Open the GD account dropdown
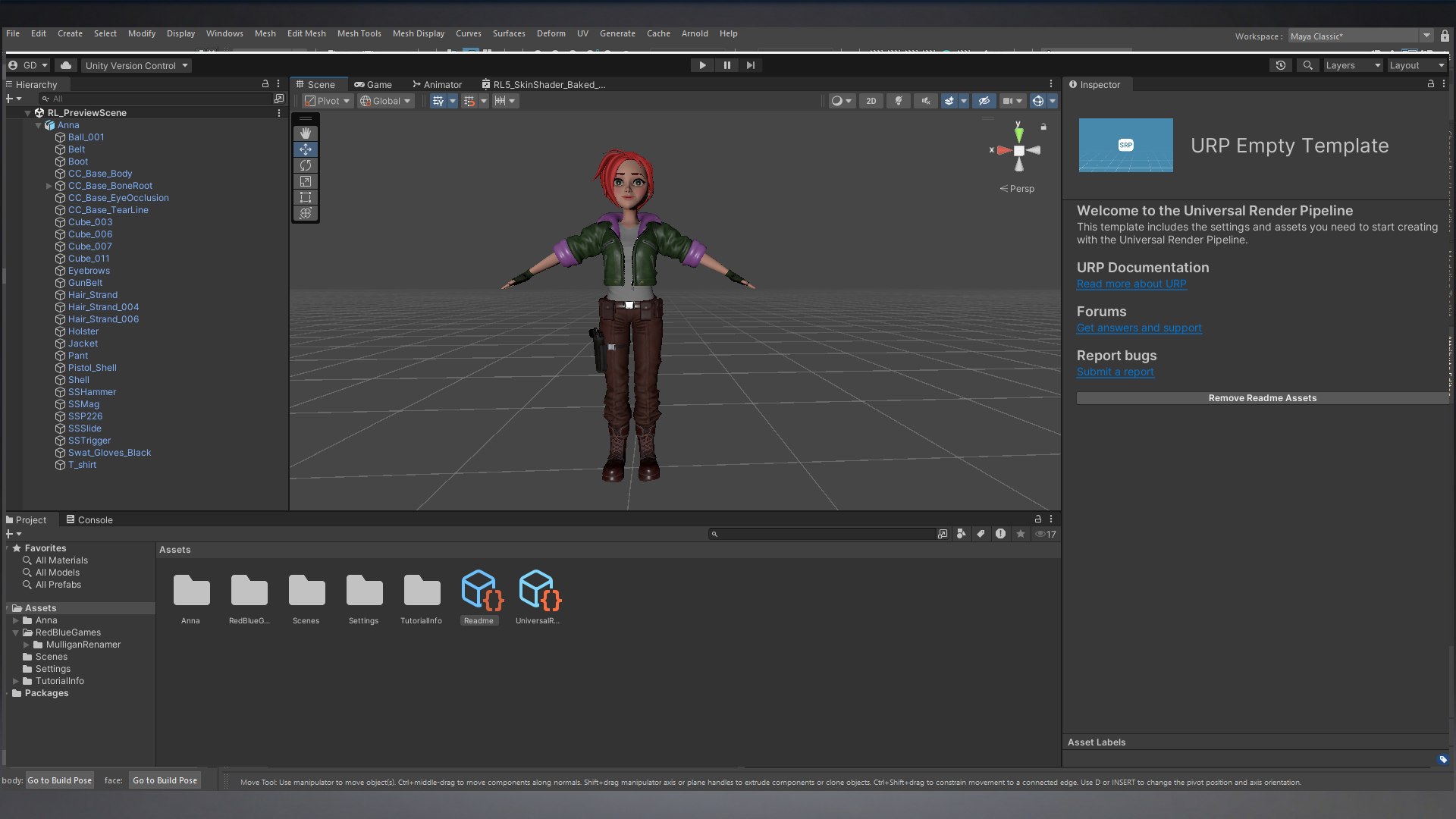 coord(28,65)
